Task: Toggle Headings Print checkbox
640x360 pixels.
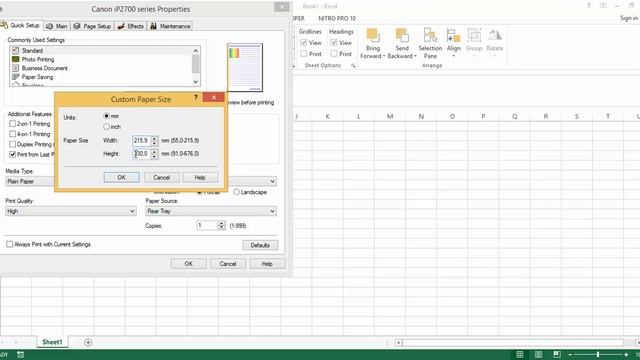Action: point(334,53)
